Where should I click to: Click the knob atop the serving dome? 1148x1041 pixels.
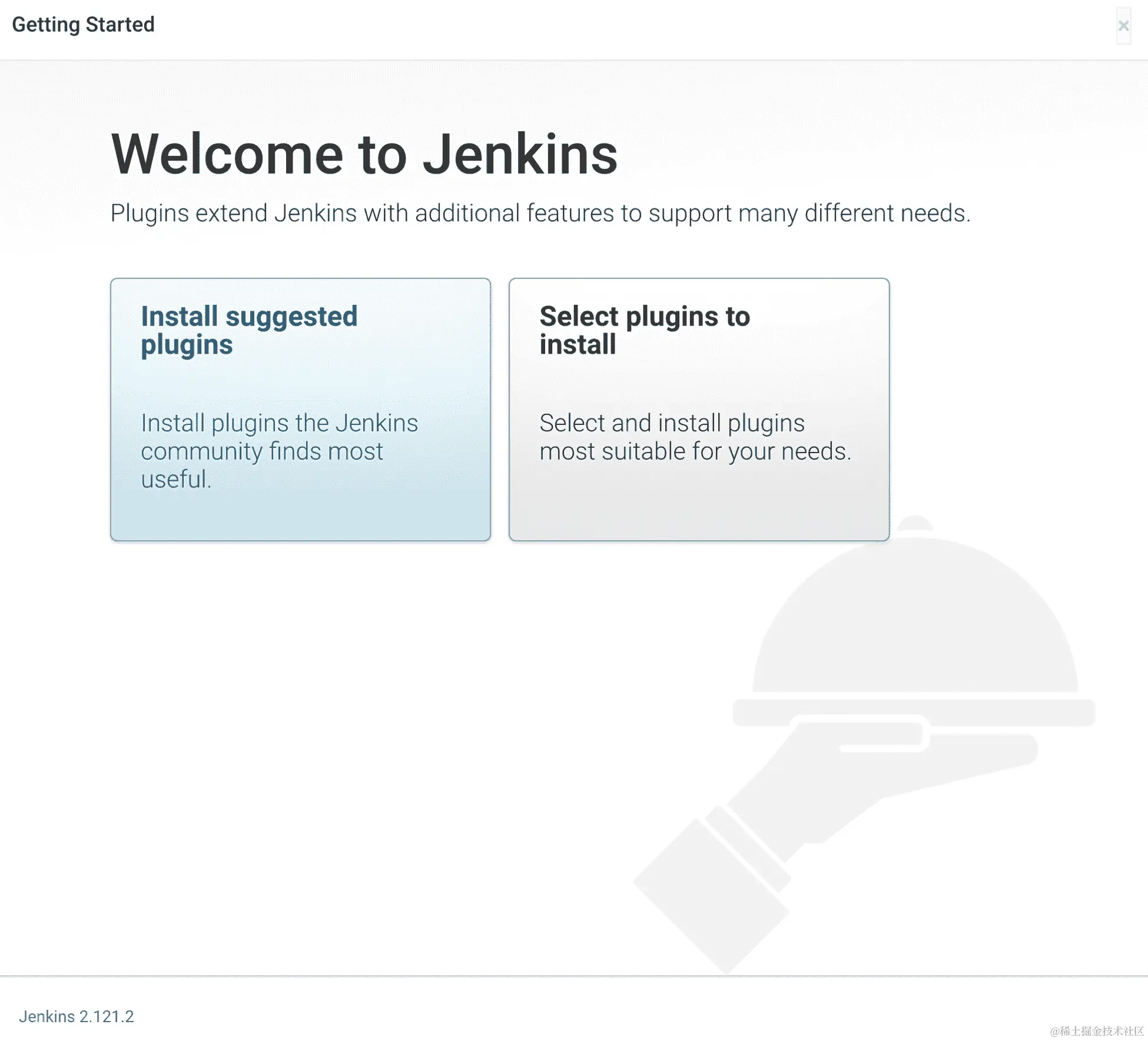[x=914, y=523]
